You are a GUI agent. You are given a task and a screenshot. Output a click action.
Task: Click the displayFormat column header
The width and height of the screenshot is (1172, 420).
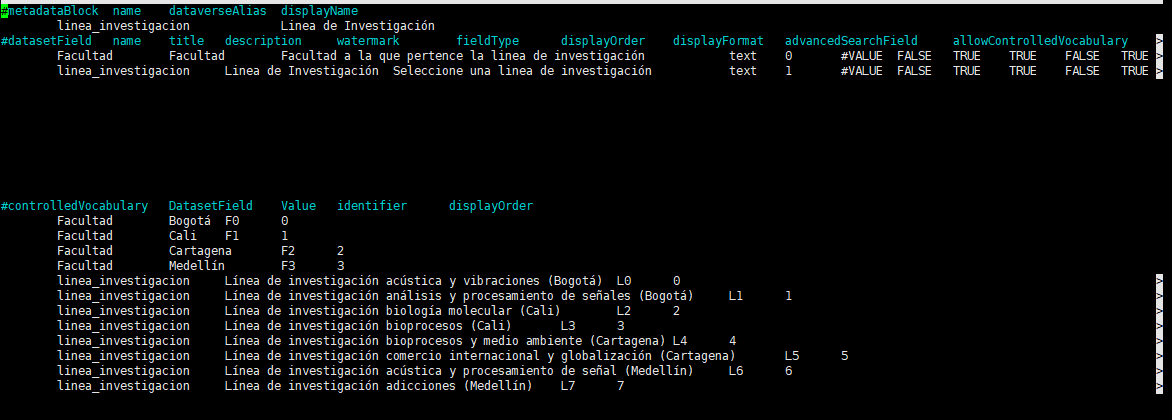click(x=717, y=40)
